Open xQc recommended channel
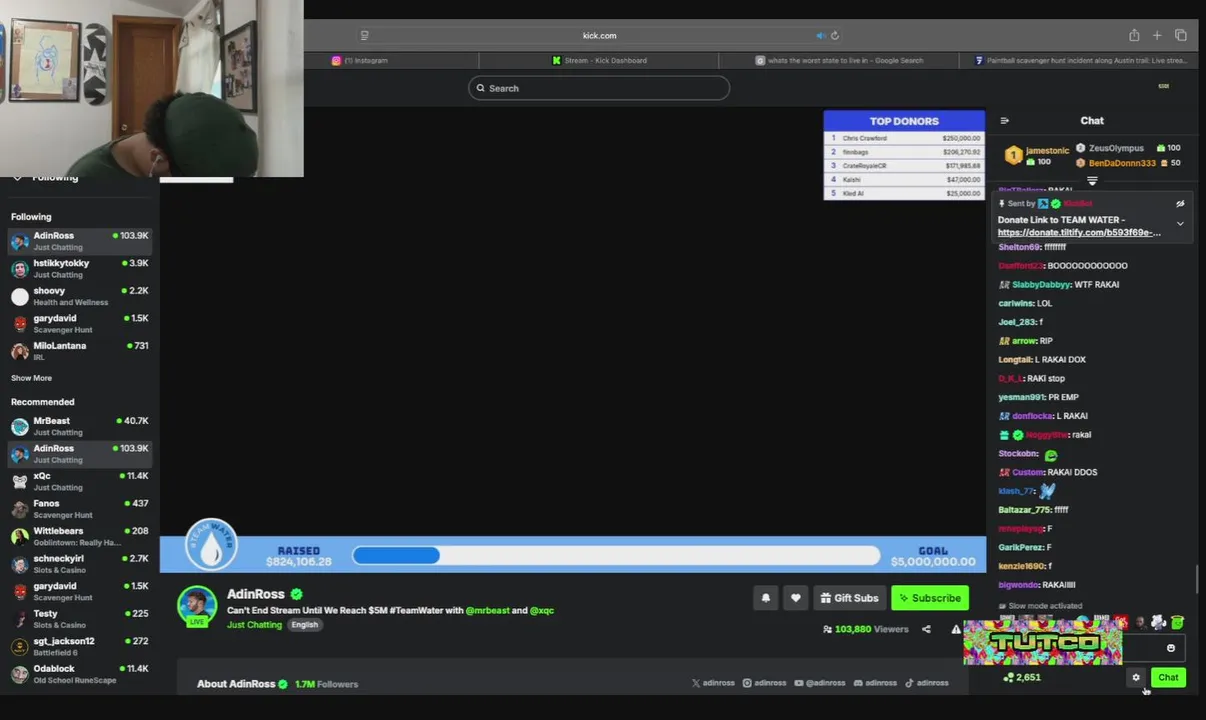The image size is (1206, 720). 80,481
